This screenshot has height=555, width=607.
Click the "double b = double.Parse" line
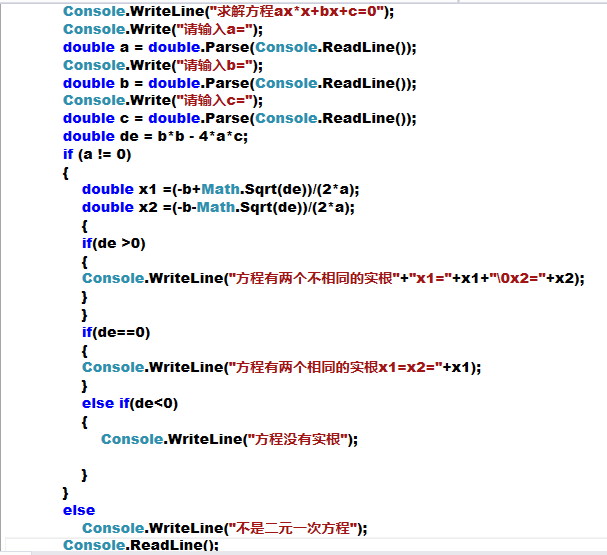pos(240,83)
